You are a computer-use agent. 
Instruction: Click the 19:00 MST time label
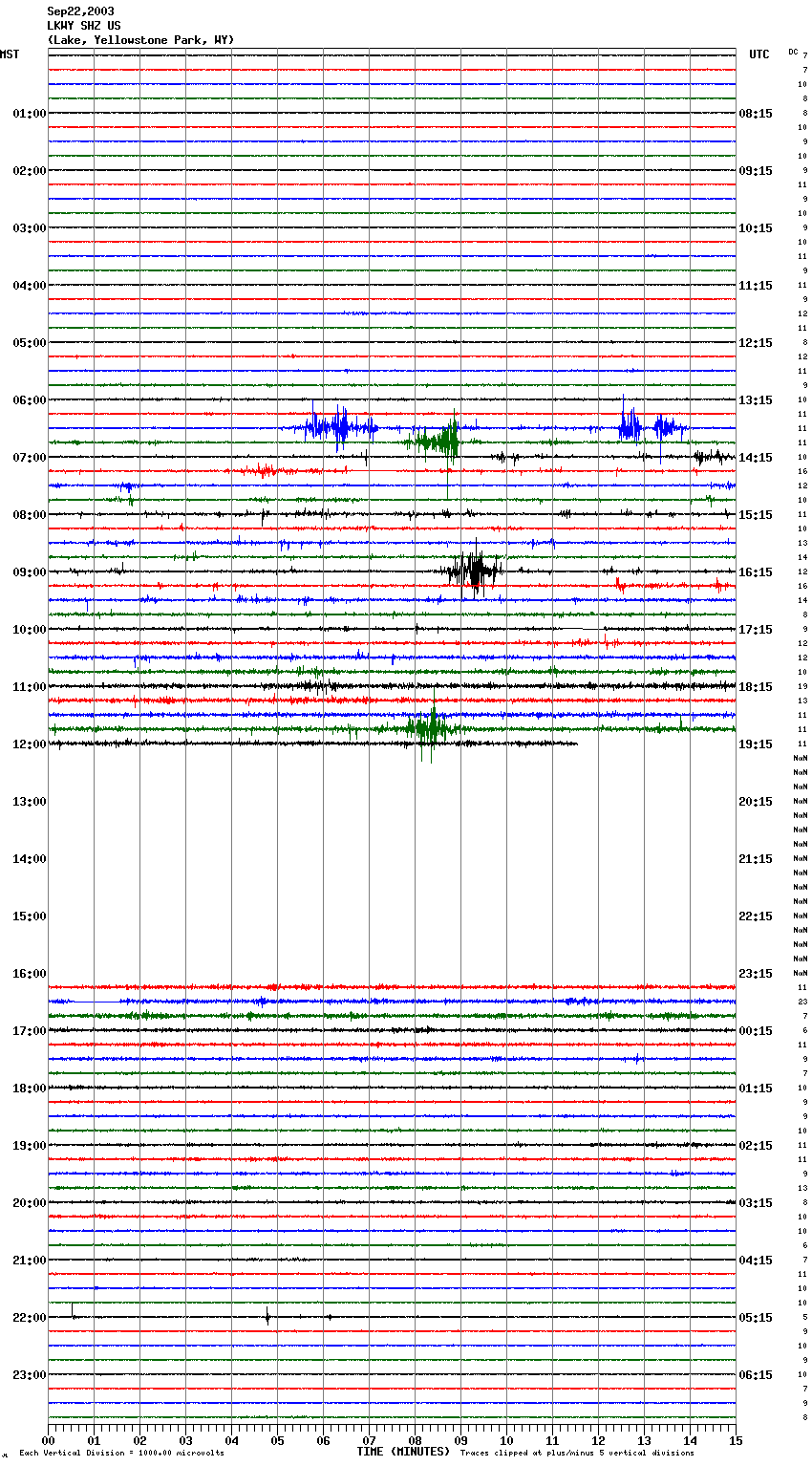pyautogui.click(x=29, y=1146)
